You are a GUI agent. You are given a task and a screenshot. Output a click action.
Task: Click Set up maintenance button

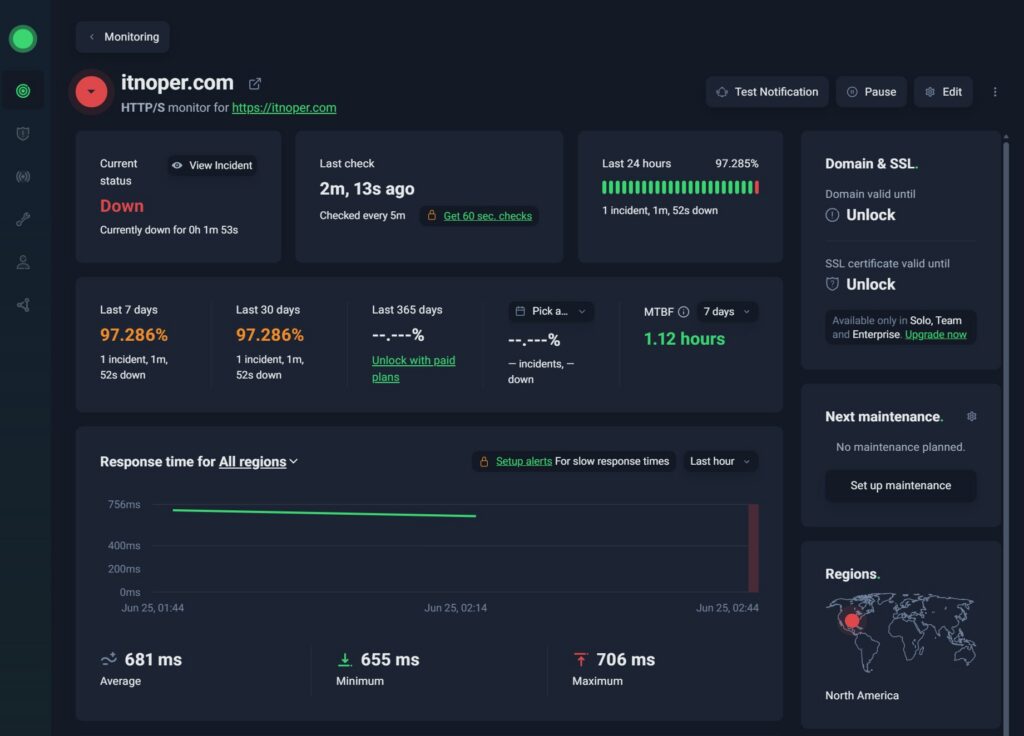901,485
